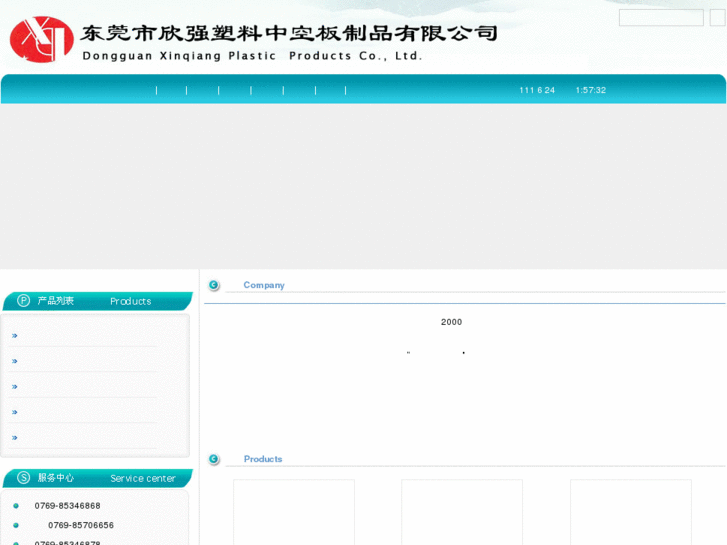Open the Products heading above the product thumbnails
Image resolution: width=727 pixels, height=545 pixels.
click(263, 459)
